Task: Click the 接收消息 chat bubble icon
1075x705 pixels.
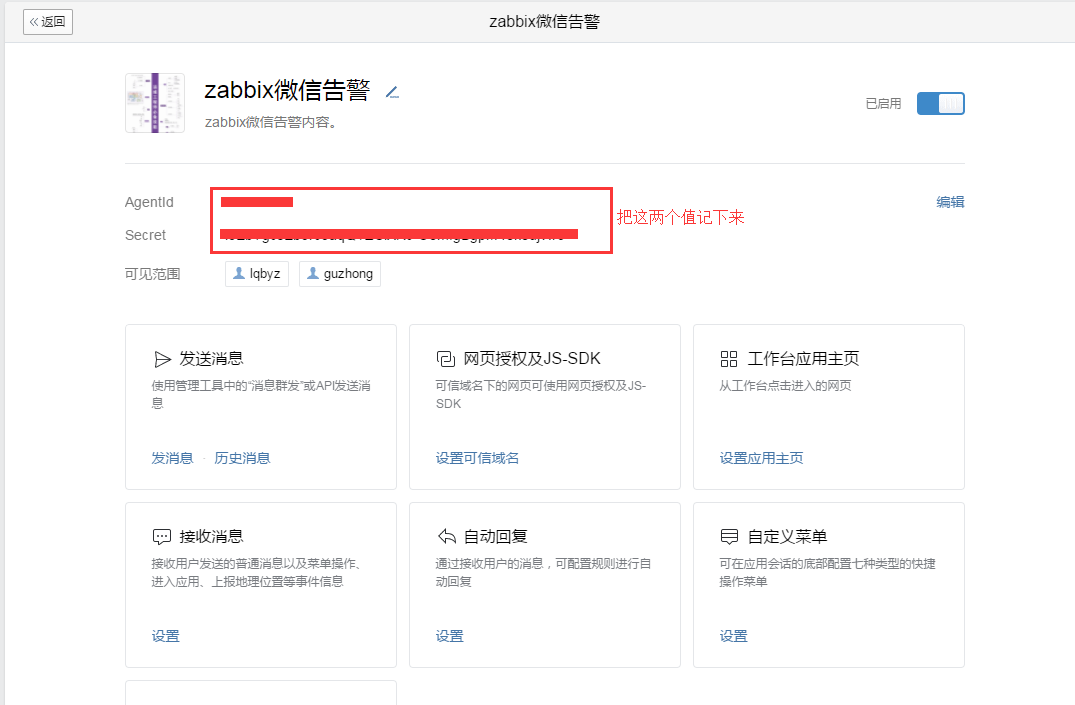Action: pyautogui.click(x=162, y=537)
